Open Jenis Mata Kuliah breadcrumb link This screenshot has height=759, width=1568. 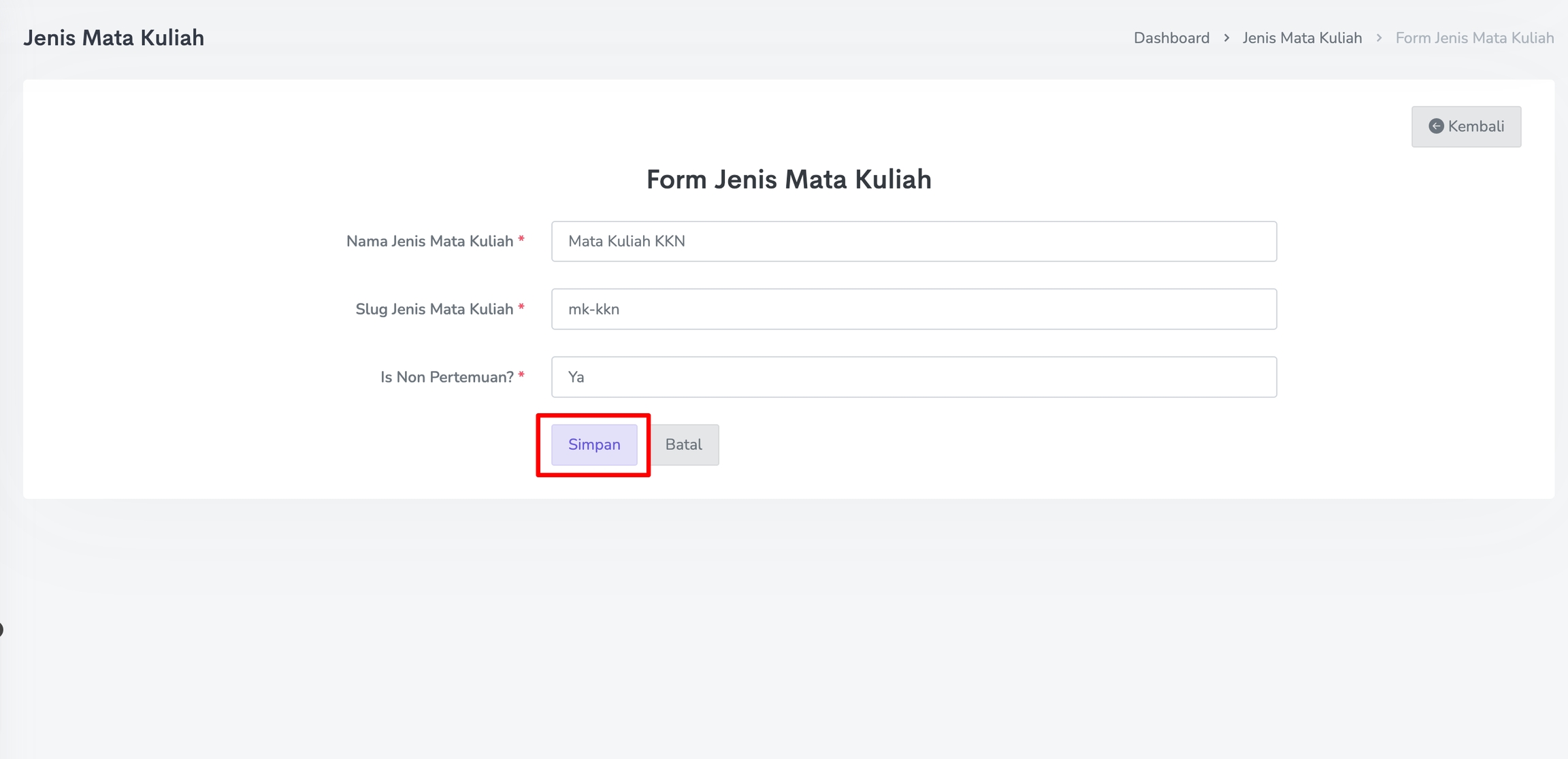pos(1302,38)
